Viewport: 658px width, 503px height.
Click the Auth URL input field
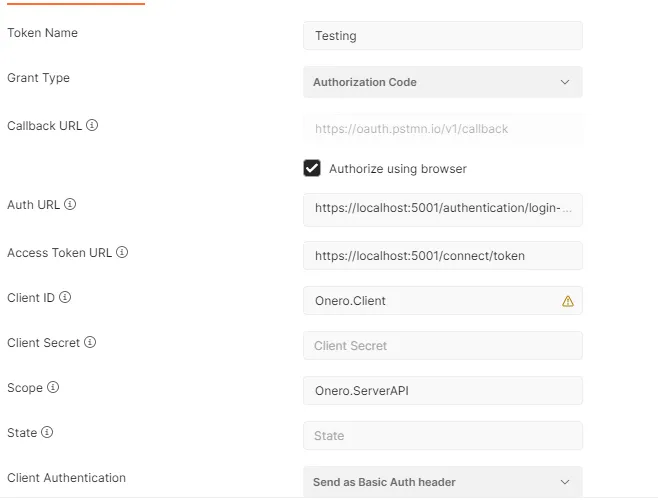442,210
